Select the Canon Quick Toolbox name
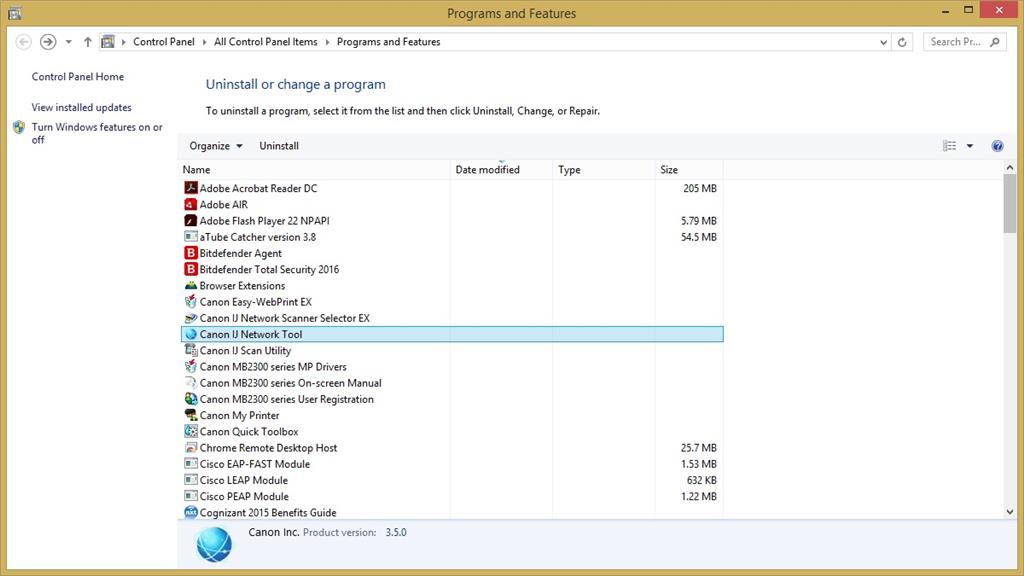Image resolution: width=1024 pixels, height=576 pixels. tap(249, 432)
